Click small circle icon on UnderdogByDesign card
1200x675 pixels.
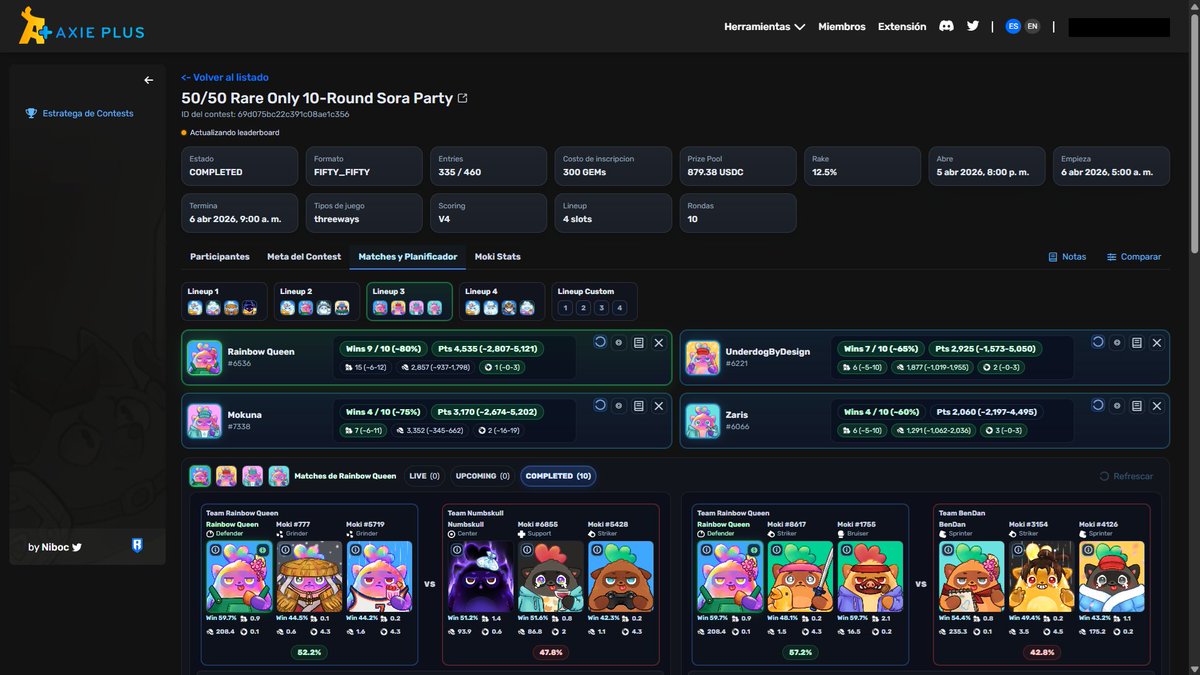(x=1117, y=342)
